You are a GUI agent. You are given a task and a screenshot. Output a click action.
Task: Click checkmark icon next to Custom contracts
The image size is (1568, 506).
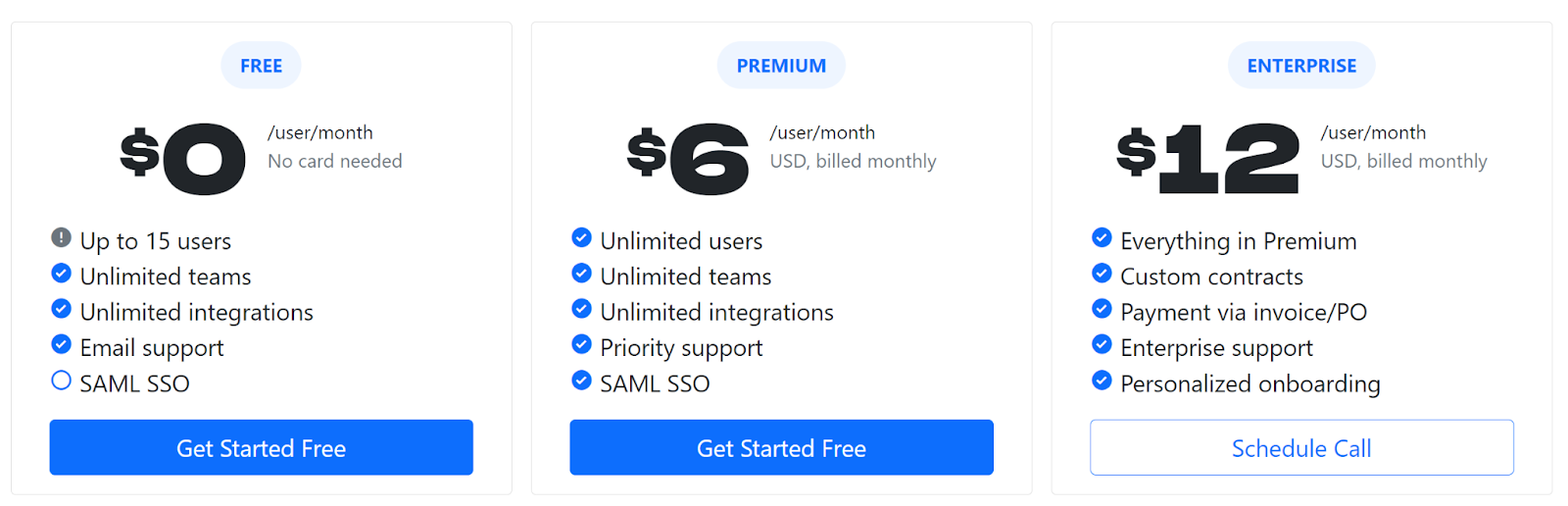point(1102,273)
